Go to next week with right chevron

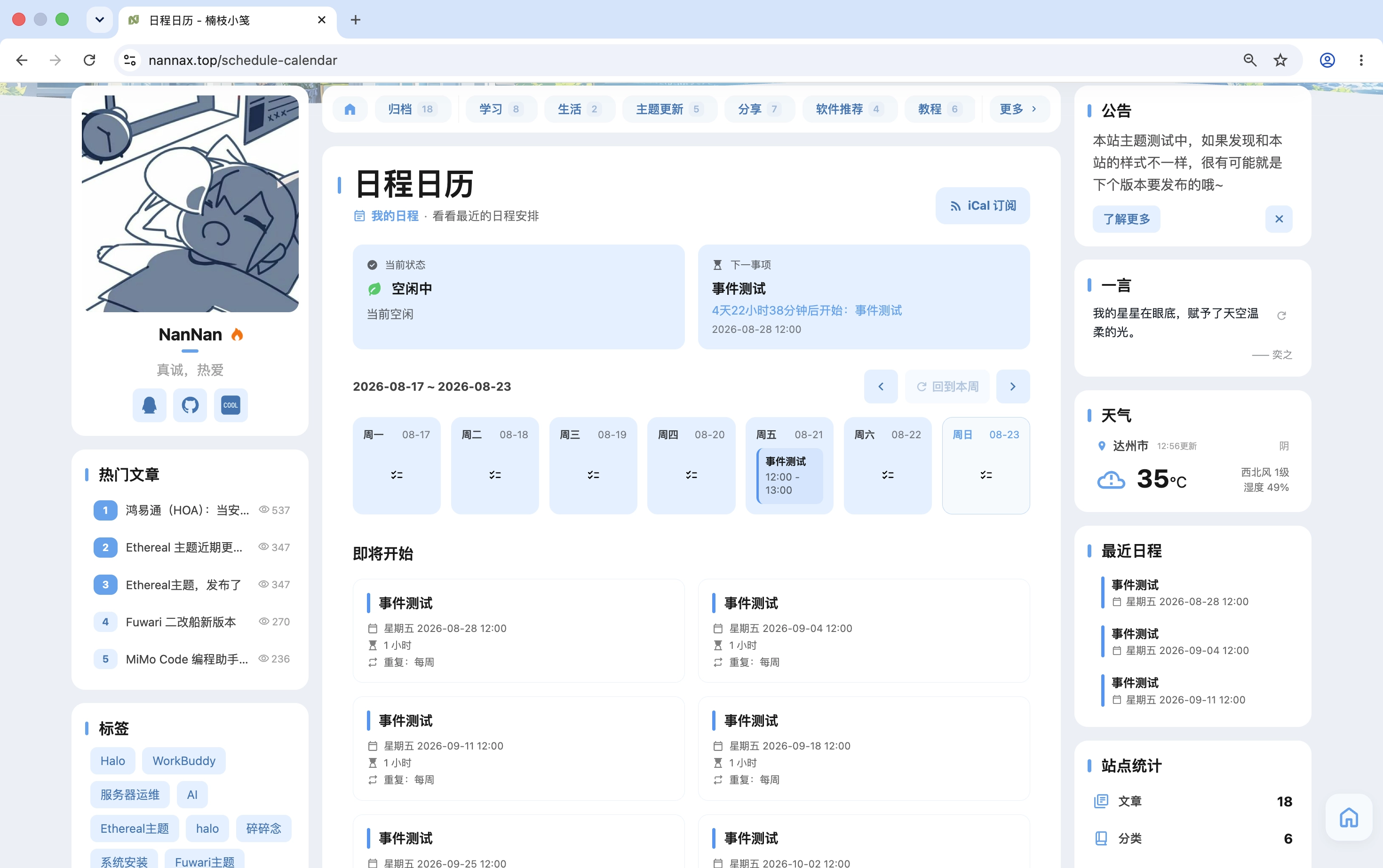1012,387
